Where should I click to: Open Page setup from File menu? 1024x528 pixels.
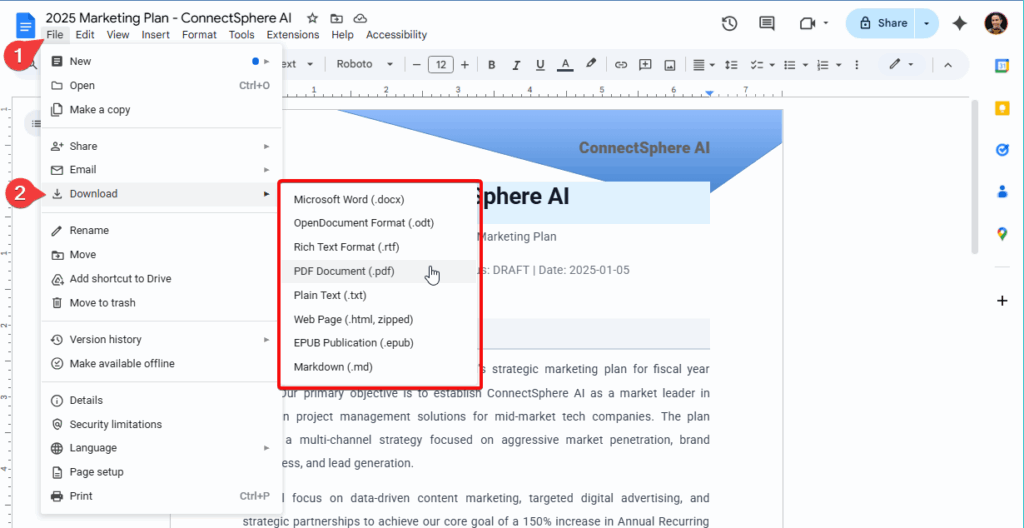[161, 472]
